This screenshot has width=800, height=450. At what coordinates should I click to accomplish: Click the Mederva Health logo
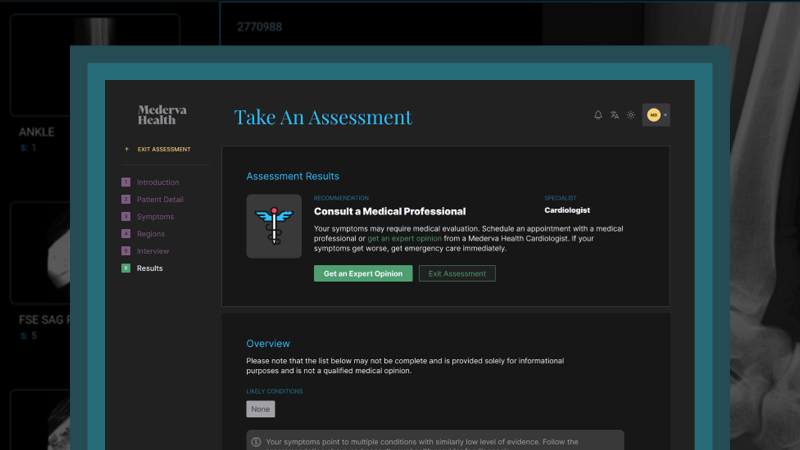point(163,115)
